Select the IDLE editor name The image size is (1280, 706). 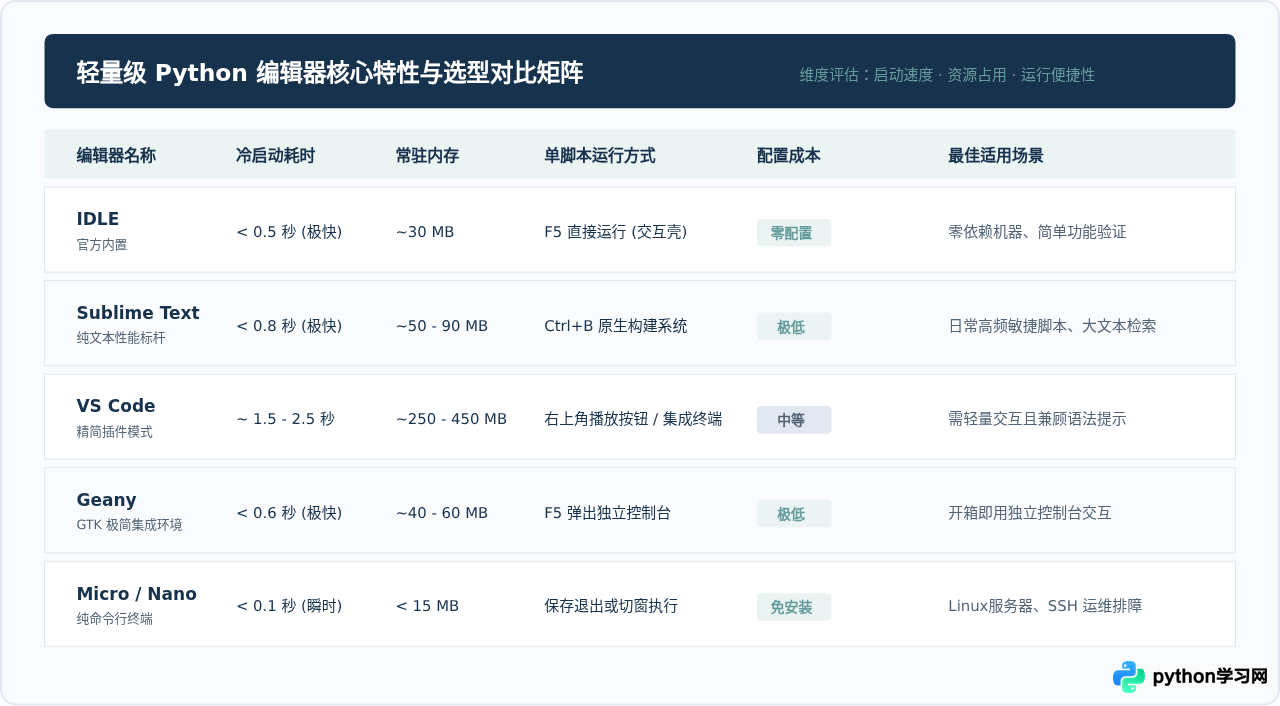(98, 219)
